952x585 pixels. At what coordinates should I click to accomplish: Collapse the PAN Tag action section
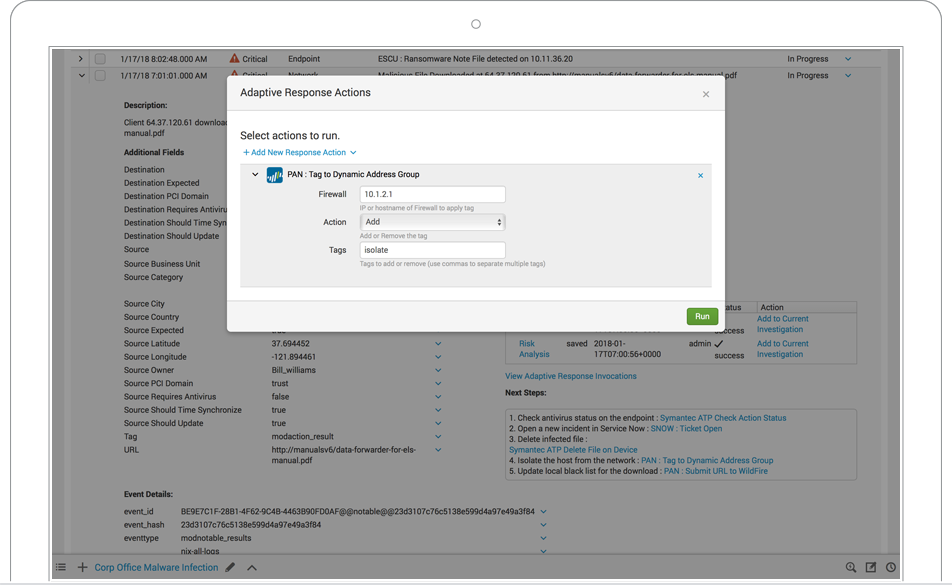click(x=255, y=175)
